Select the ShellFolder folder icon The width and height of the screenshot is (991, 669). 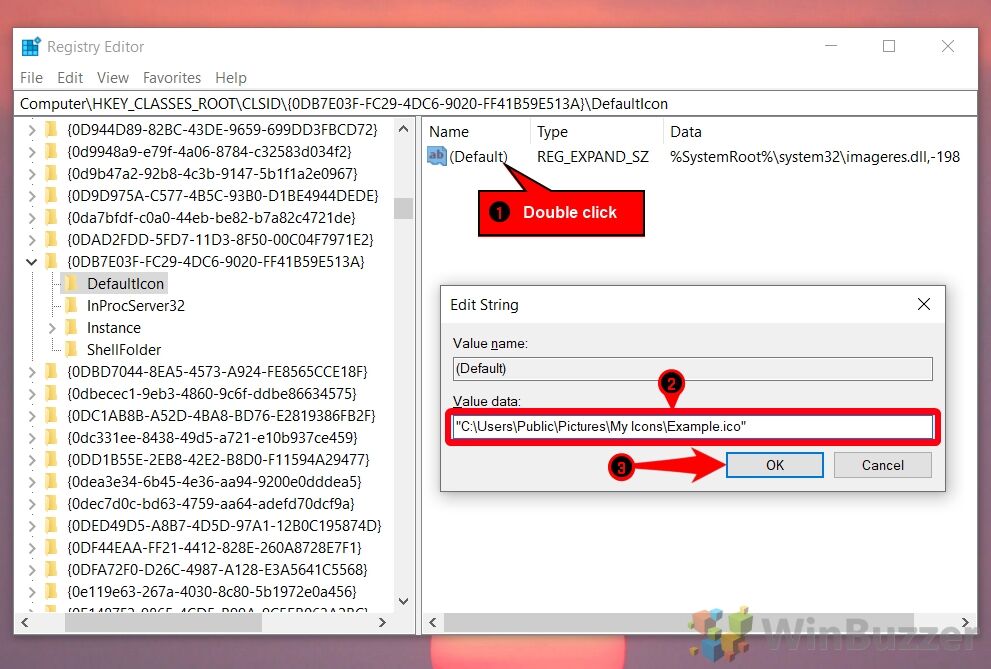(x=71, y=349)
